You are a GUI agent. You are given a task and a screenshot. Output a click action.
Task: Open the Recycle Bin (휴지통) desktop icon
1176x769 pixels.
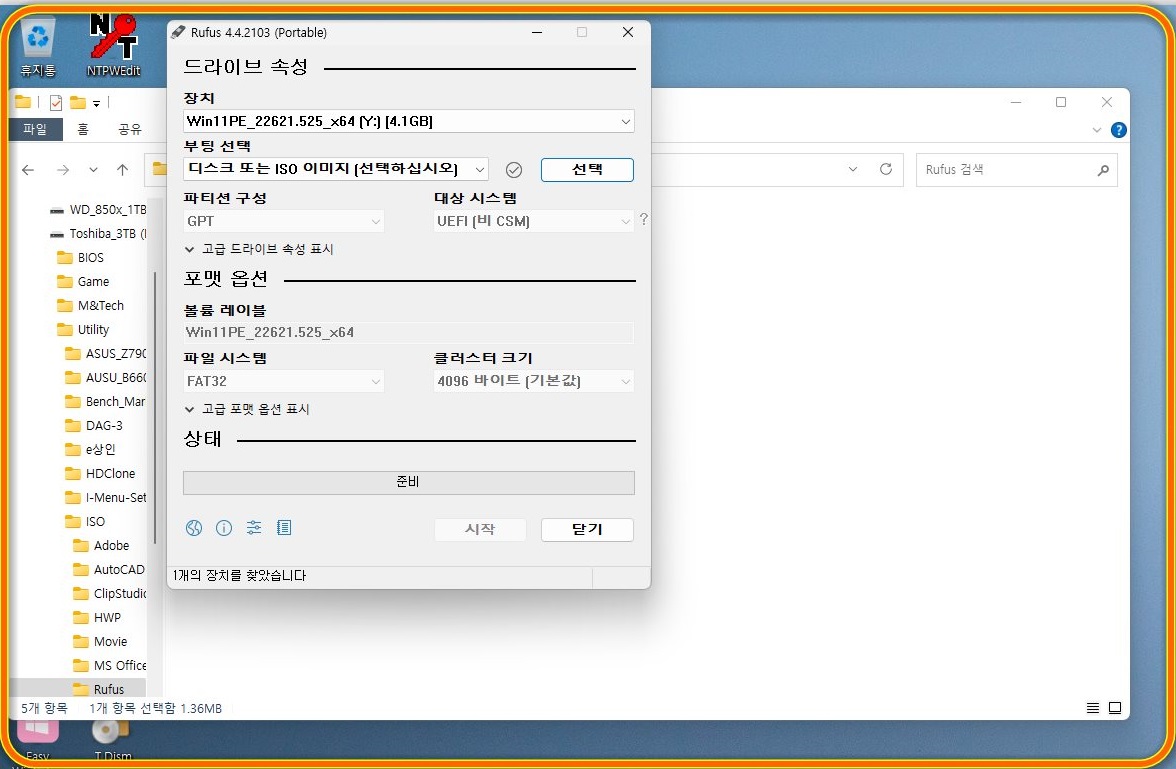click(x=38, y=47)
